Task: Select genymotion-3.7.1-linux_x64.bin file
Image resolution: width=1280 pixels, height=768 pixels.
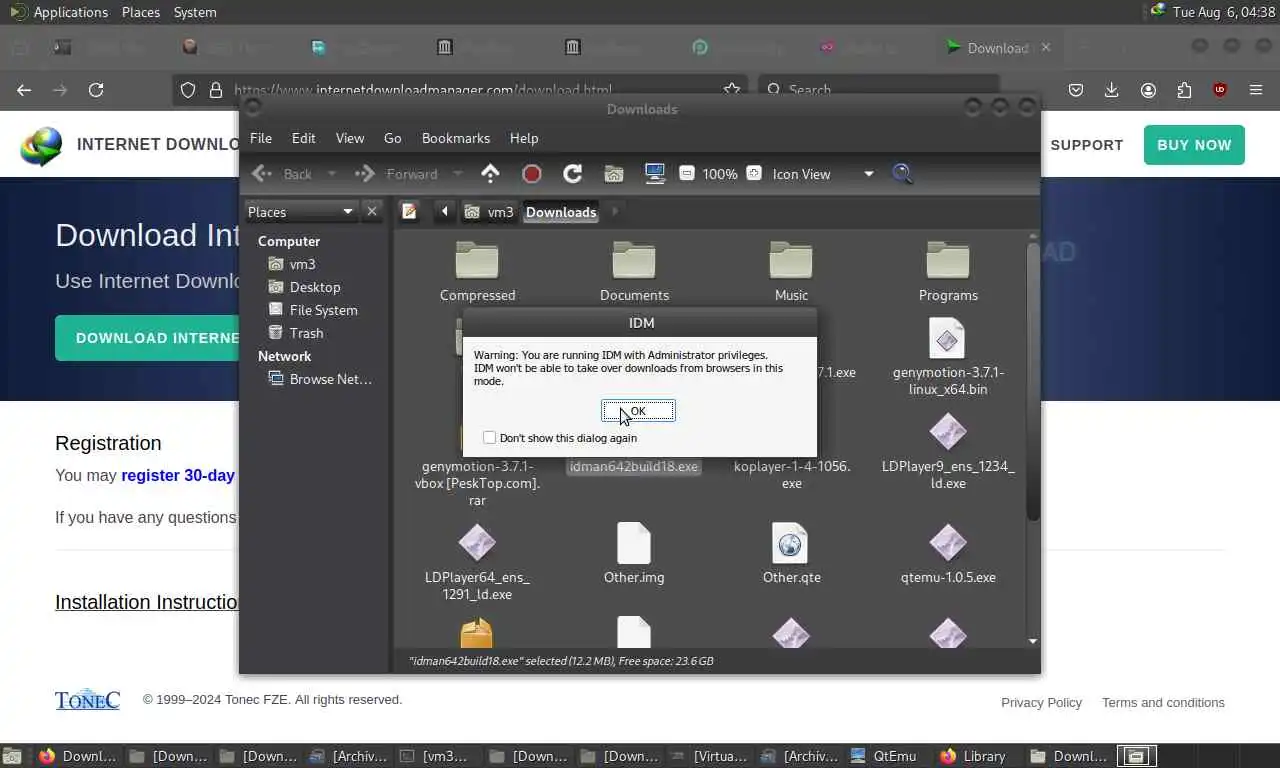Action: point(948,357)
